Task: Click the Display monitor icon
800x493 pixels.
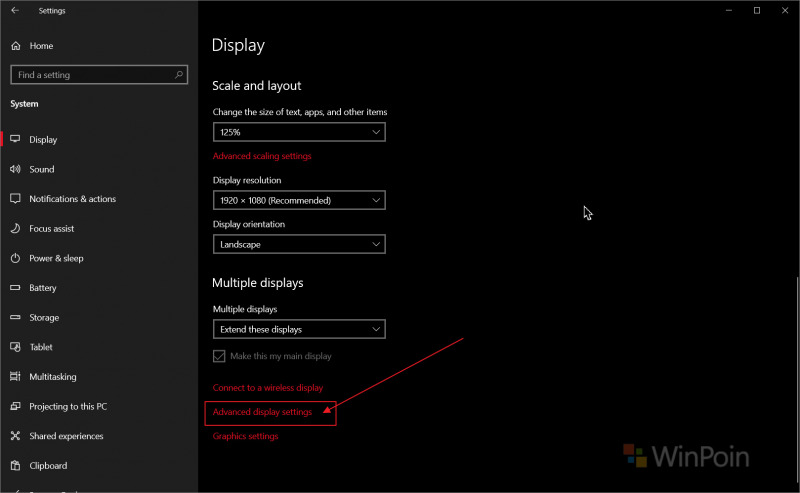Action: click(x=15, y=139)
